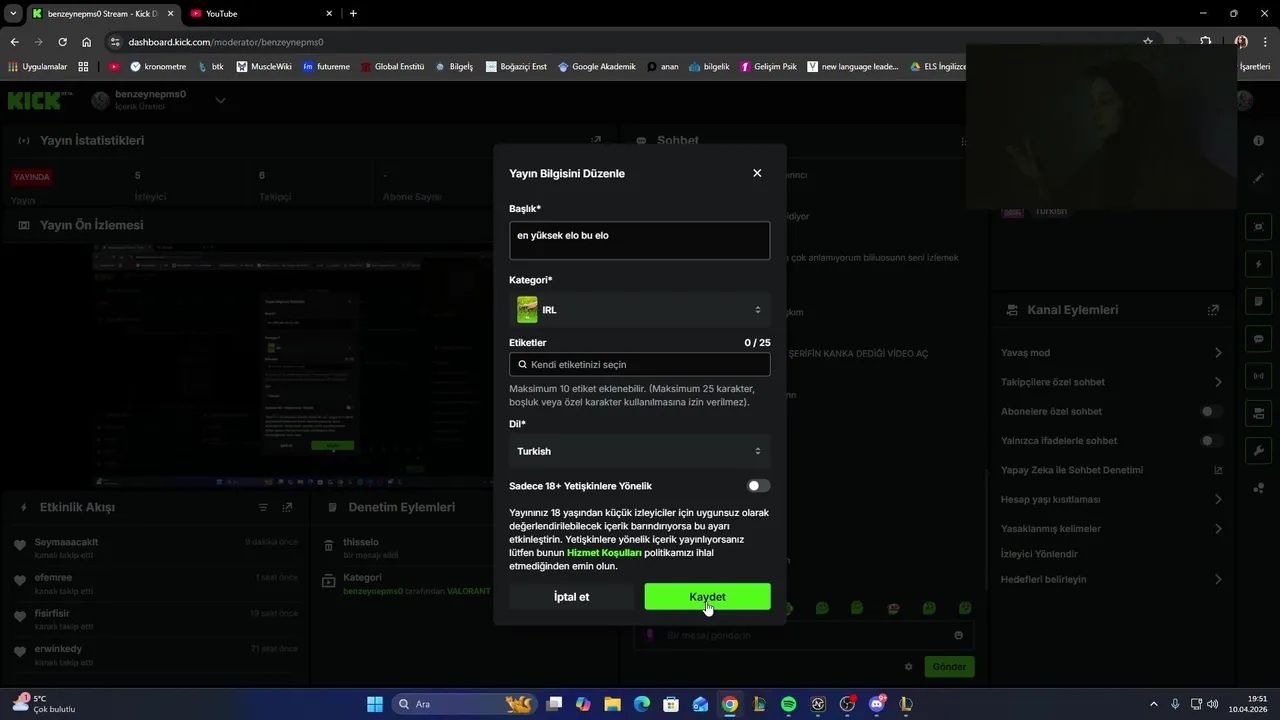Toggle Yalnızca ifadelerle sohbet switch

point(1211,441)
